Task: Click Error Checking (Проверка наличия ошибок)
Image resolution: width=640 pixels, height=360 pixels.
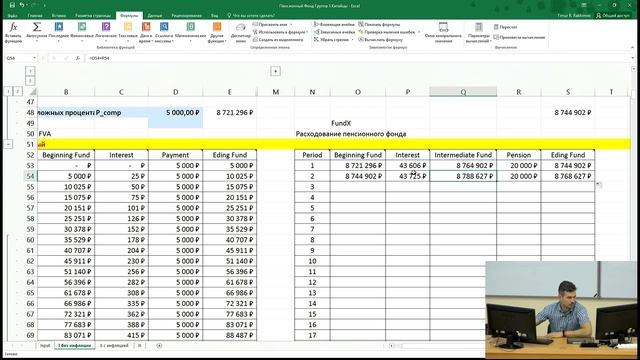Action: tap(387, 32)
